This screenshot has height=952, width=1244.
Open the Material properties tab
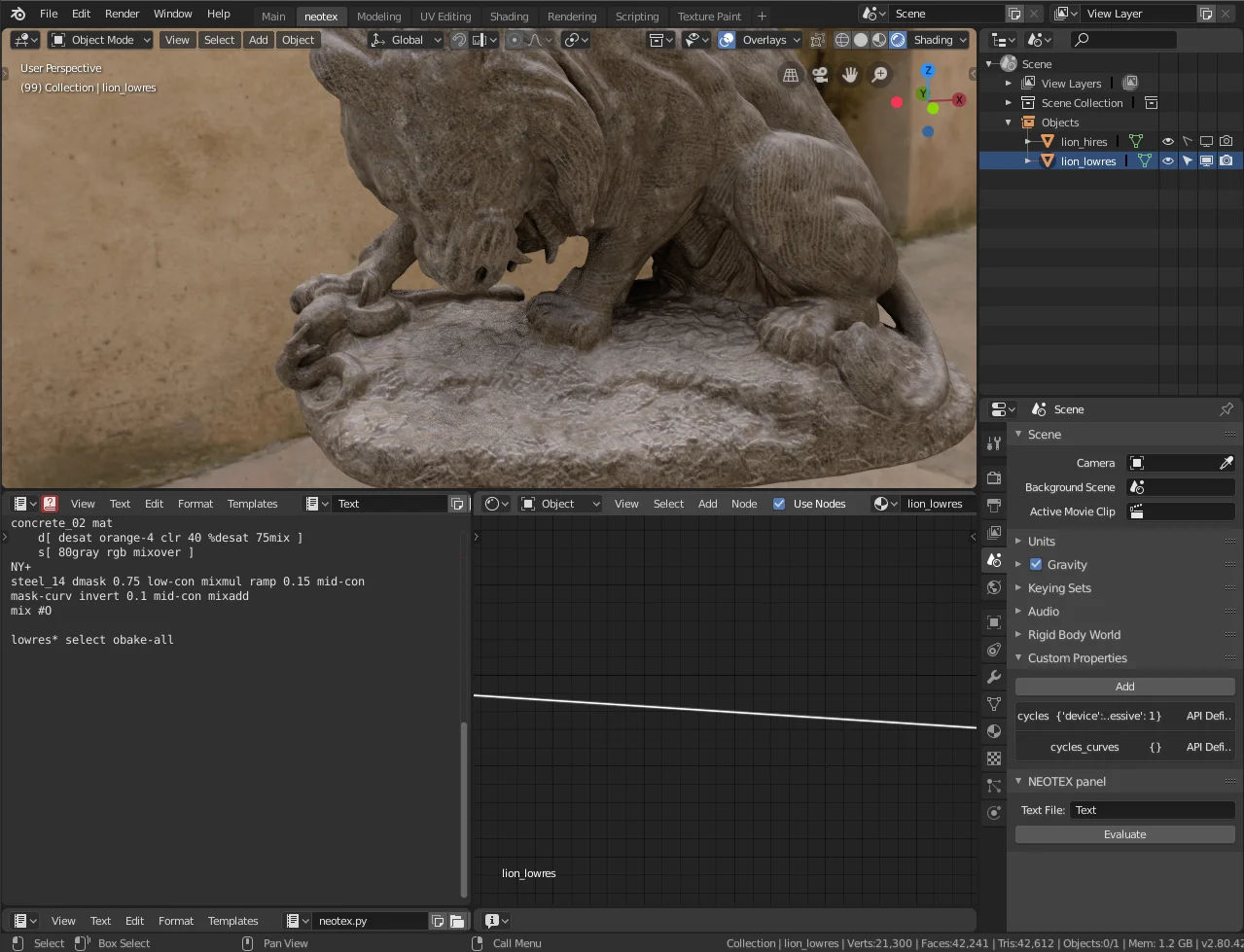(x=993, y=731)
